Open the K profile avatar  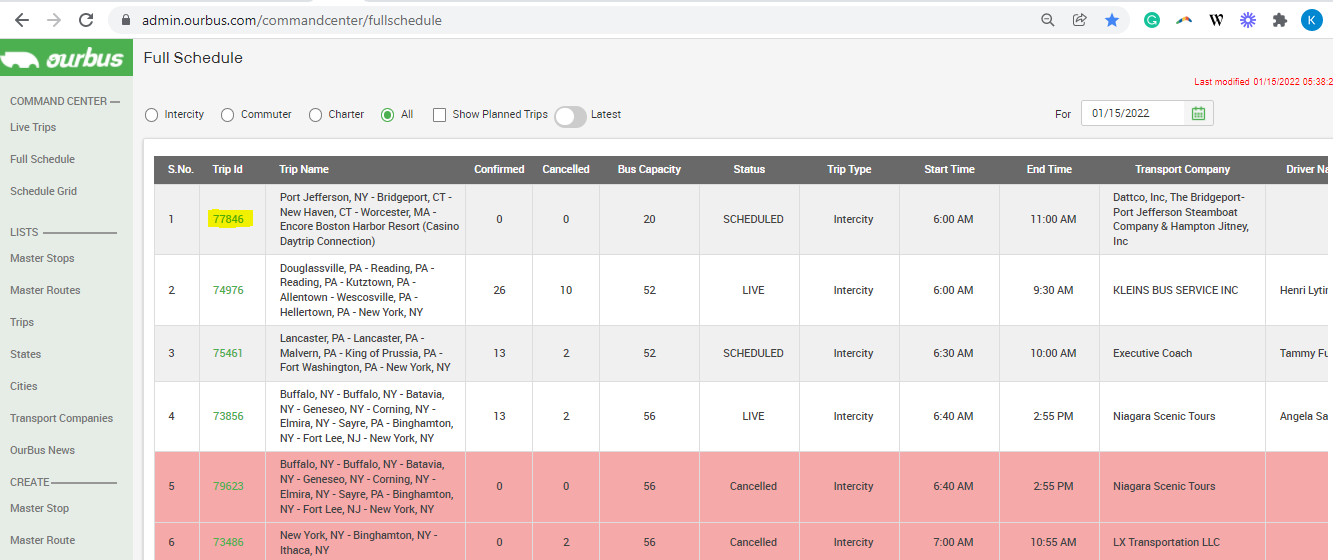(1311, 20)
